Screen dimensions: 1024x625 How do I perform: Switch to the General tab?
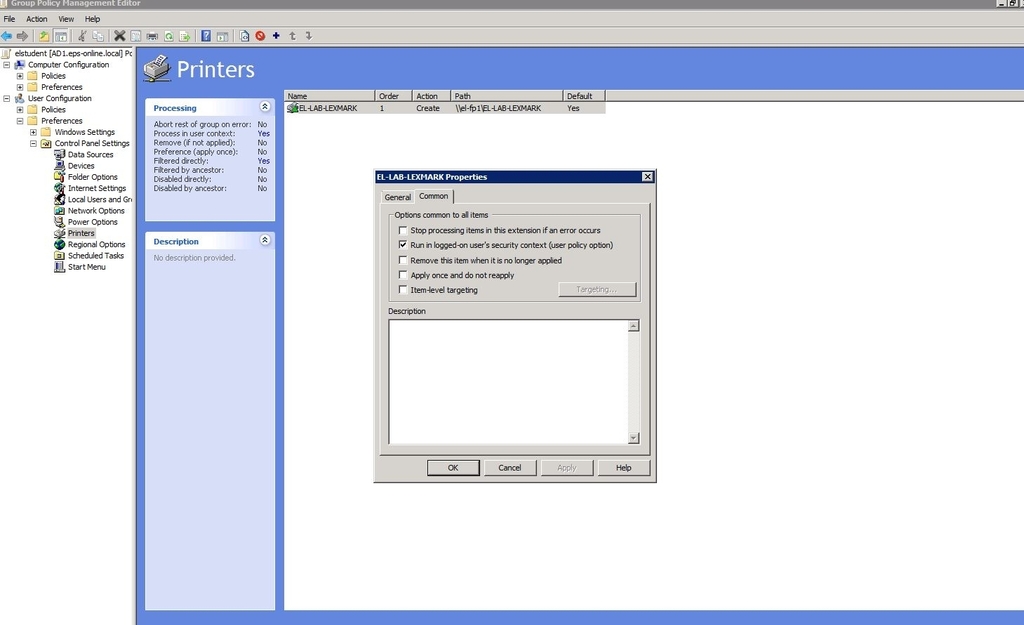tap(397, 197)
